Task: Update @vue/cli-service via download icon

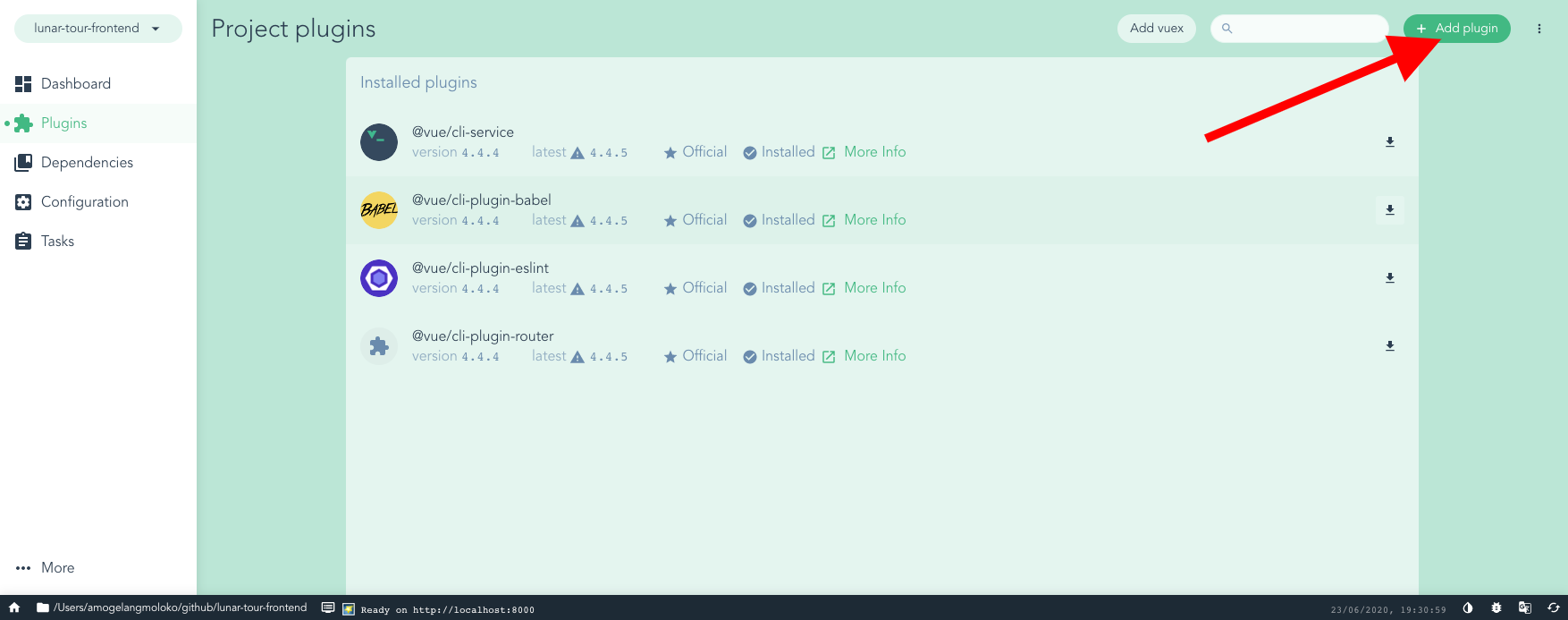Action: [x=1389, y=142]
